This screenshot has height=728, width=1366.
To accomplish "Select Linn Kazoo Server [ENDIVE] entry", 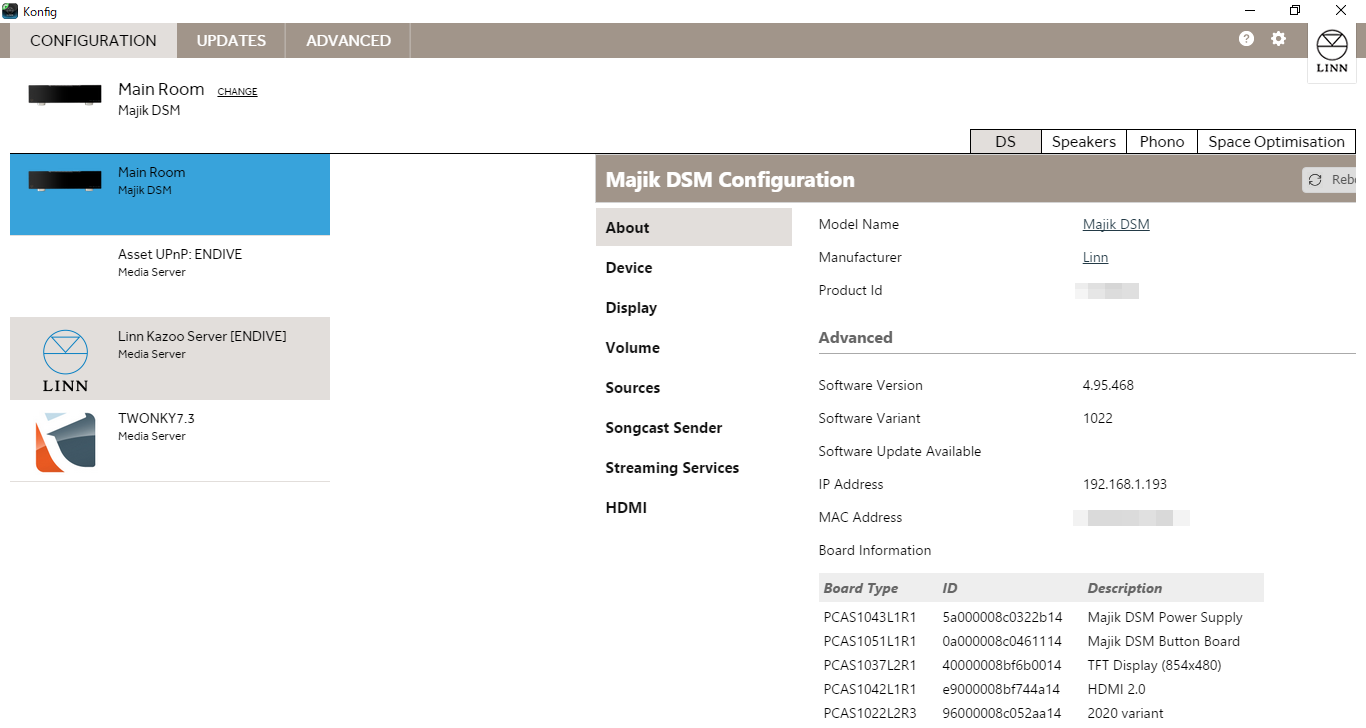I will coord(170,358).
